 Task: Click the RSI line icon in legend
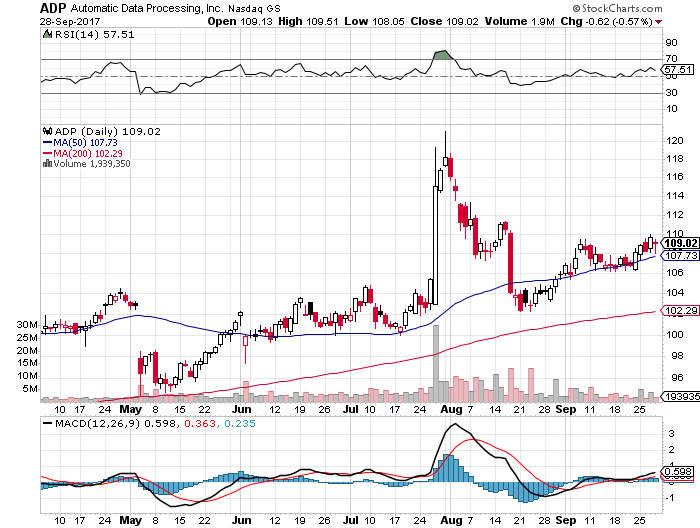coord(46,34)
